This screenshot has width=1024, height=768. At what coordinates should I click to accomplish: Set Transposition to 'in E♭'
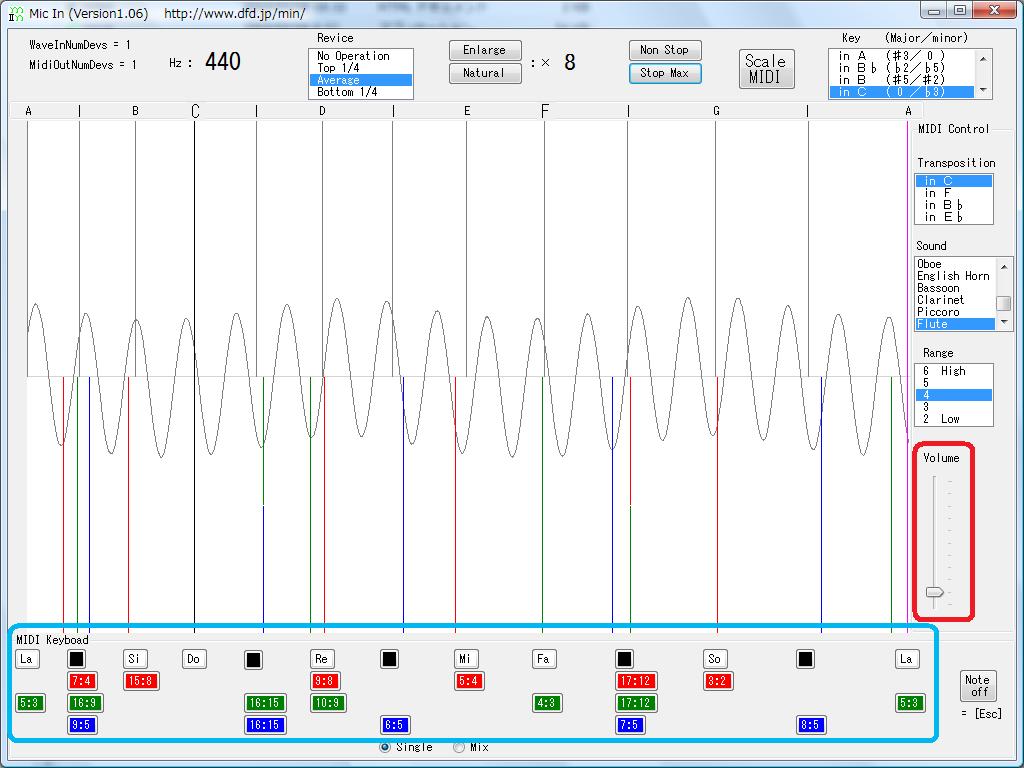click(953, 217)
